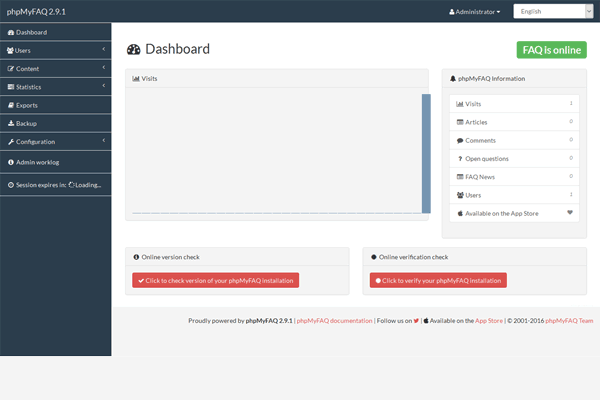Screen dimensions: 600x400
Task: Click the Online version check info icon
Action: coord(136,257)
